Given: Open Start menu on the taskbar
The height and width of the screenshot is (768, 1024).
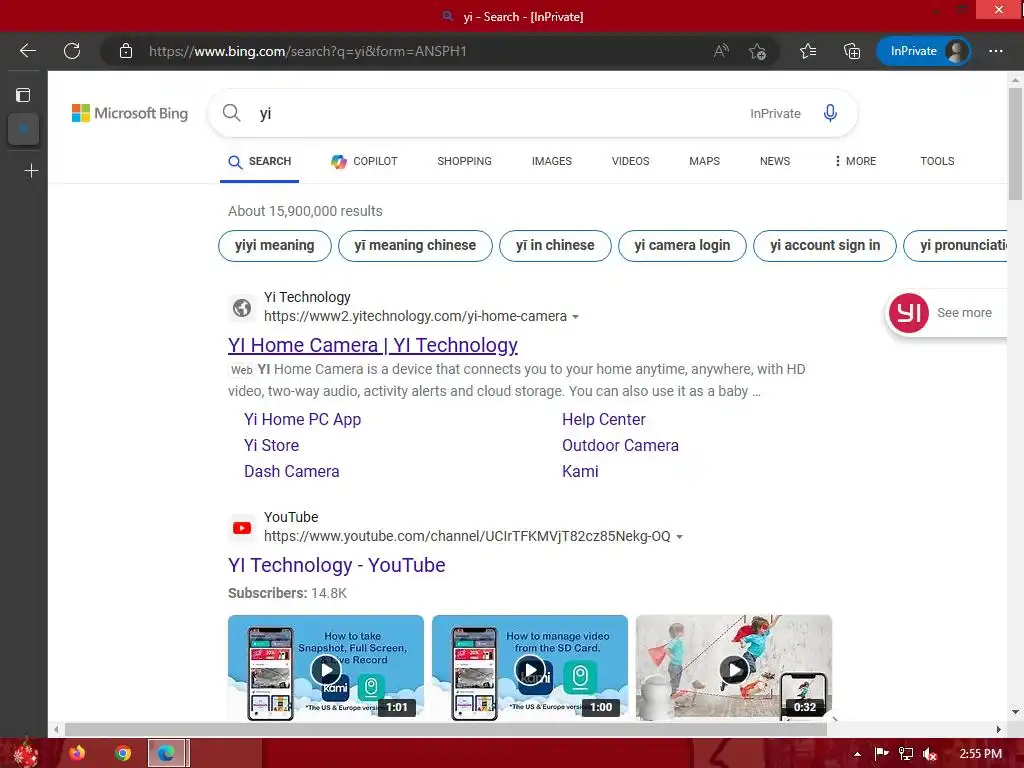Looking at the screenshot, I should point(26,753).
